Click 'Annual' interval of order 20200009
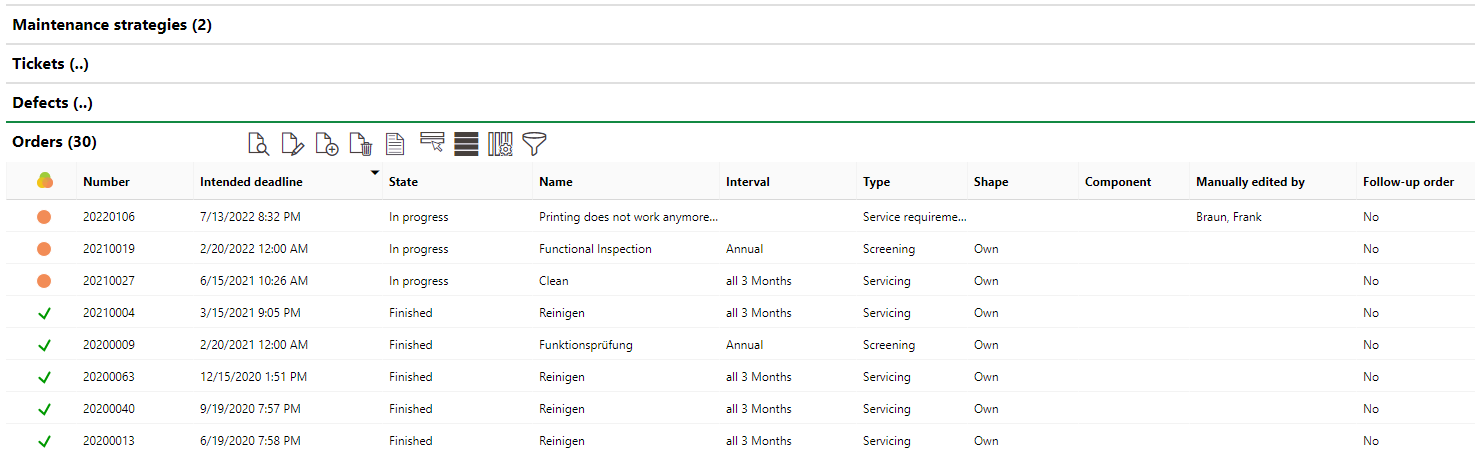Screen dimensions: 1475x455 click(745, 345)
